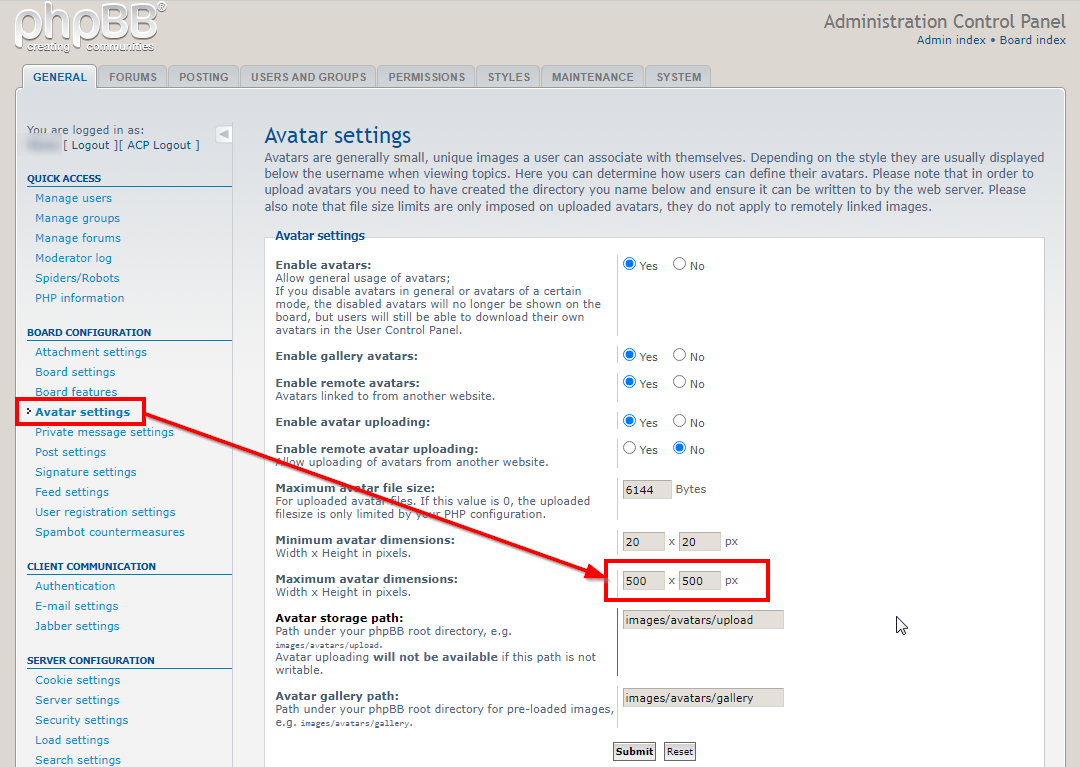Open Server settings

click(77, 700)
